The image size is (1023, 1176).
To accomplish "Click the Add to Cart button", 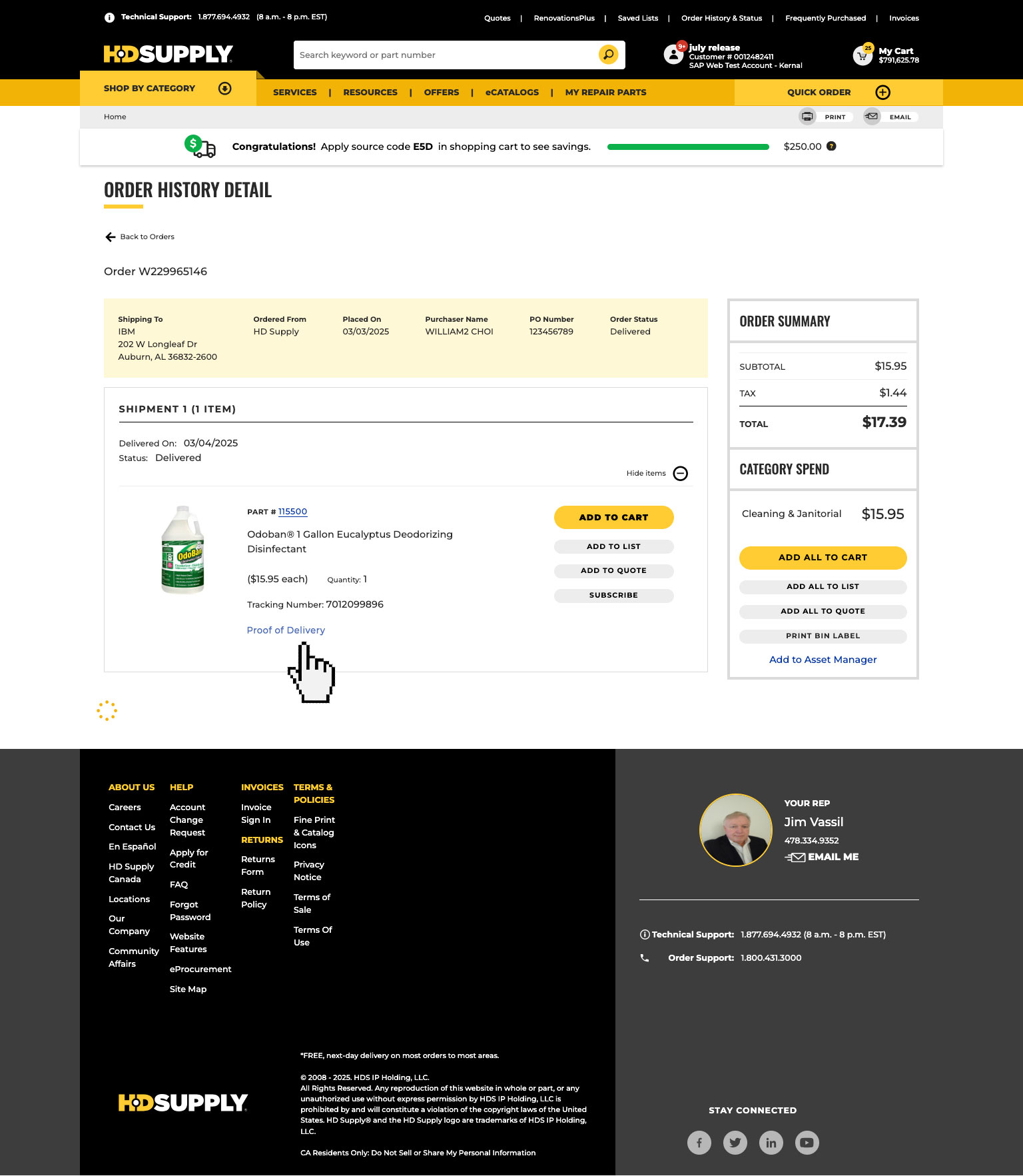I will (614, 518).
